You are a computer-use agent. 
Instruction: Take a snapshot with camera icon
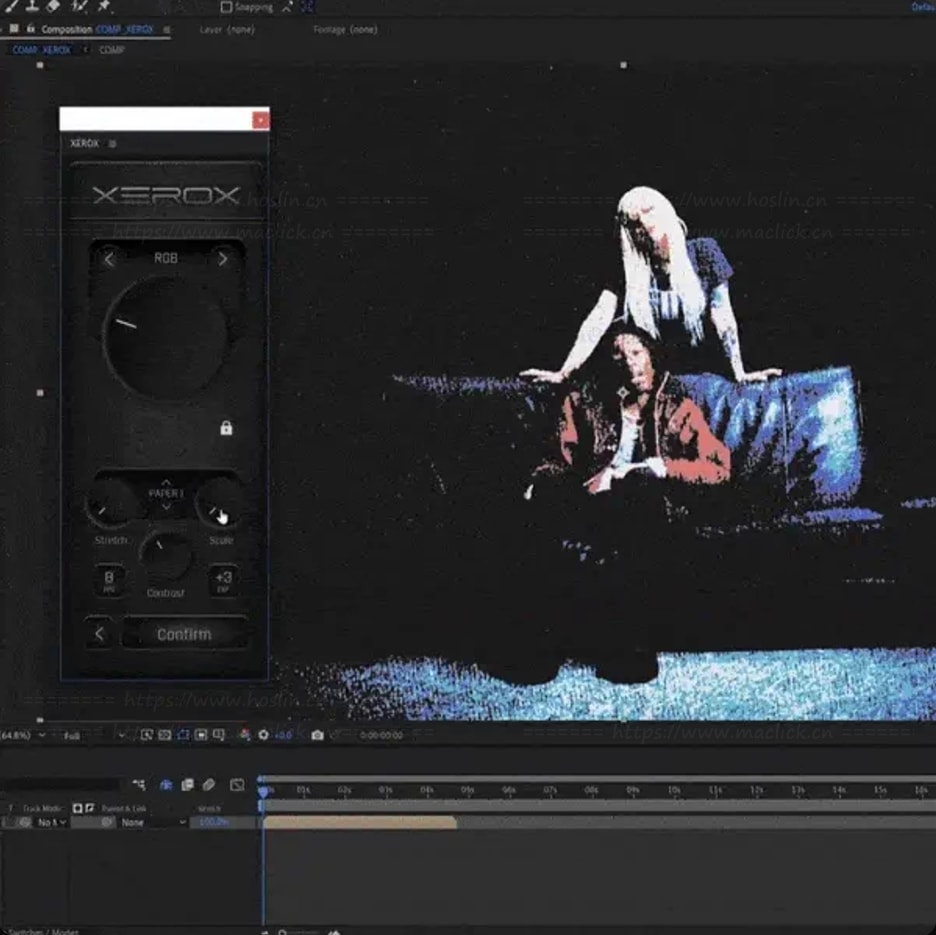pos(318,735)
